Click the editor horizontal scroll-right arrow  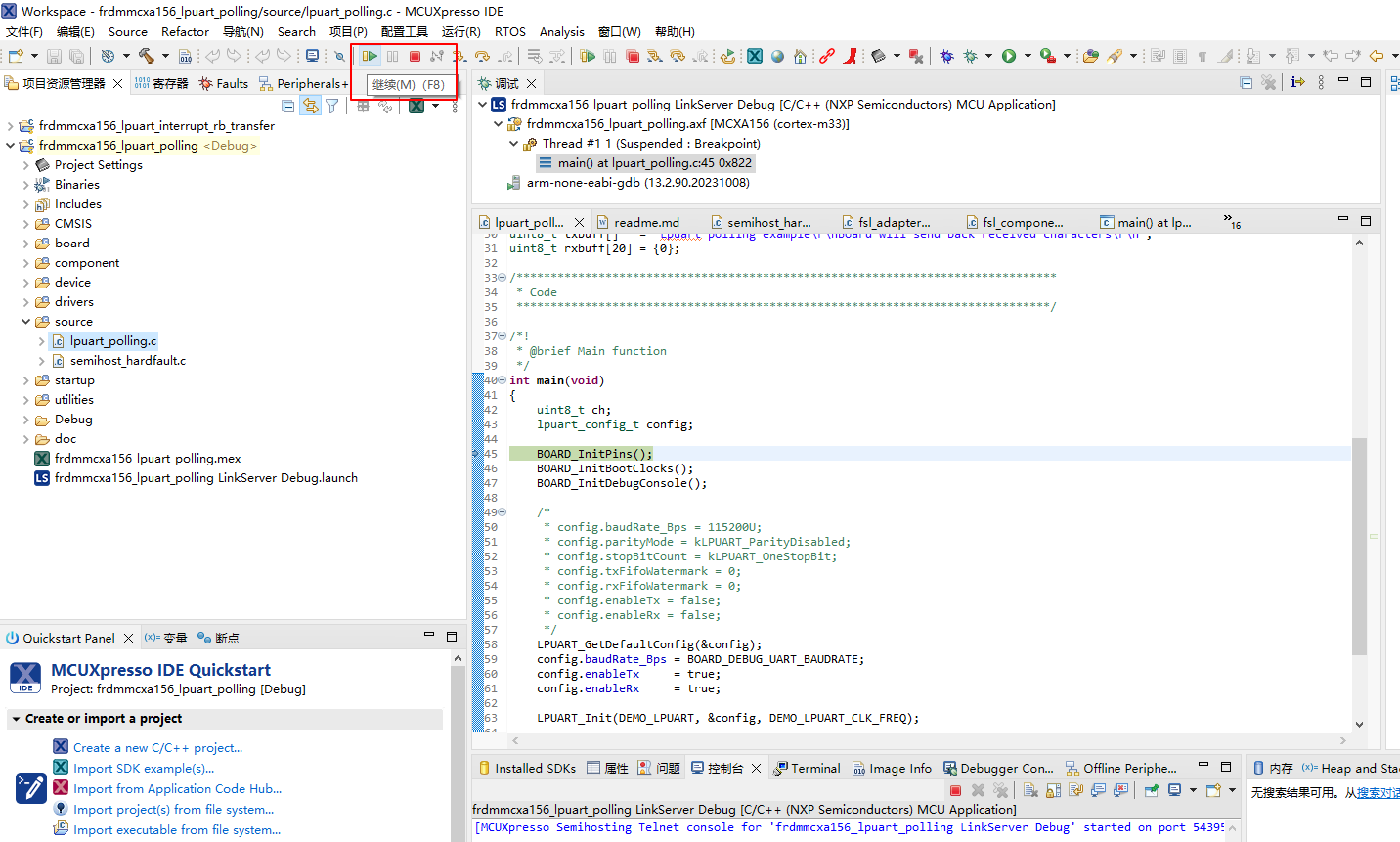tap(1343, 741)
